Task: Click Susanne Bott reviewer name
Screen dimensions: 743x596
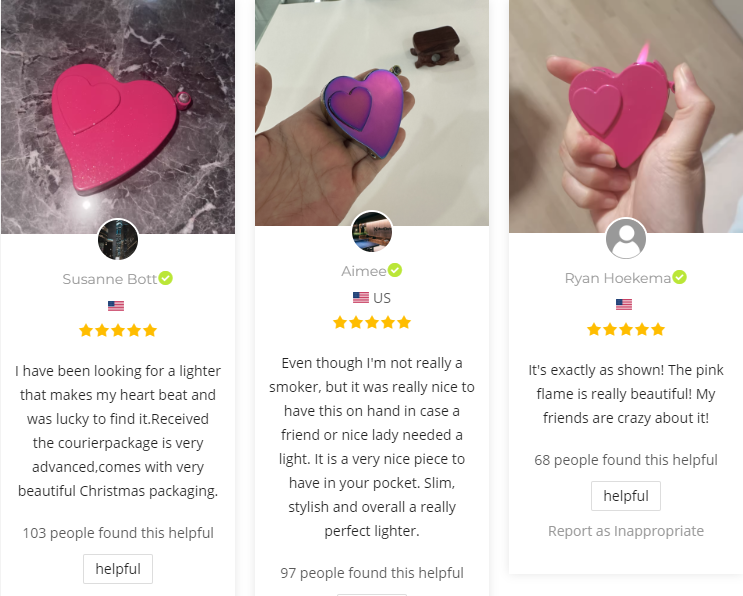Action: point(109,279)
